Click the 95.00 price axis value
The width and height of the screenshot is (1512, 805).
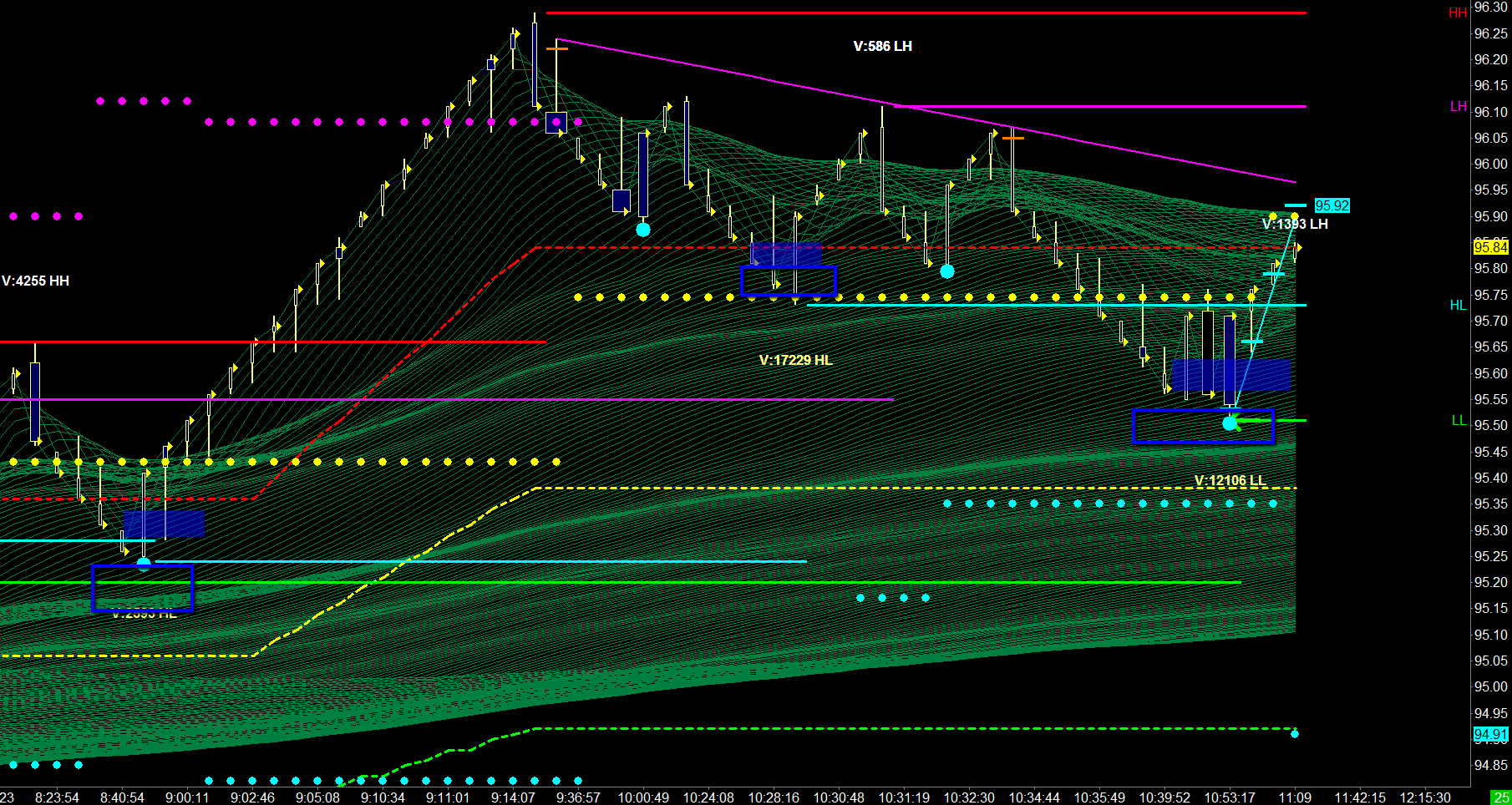point(1491,687)
